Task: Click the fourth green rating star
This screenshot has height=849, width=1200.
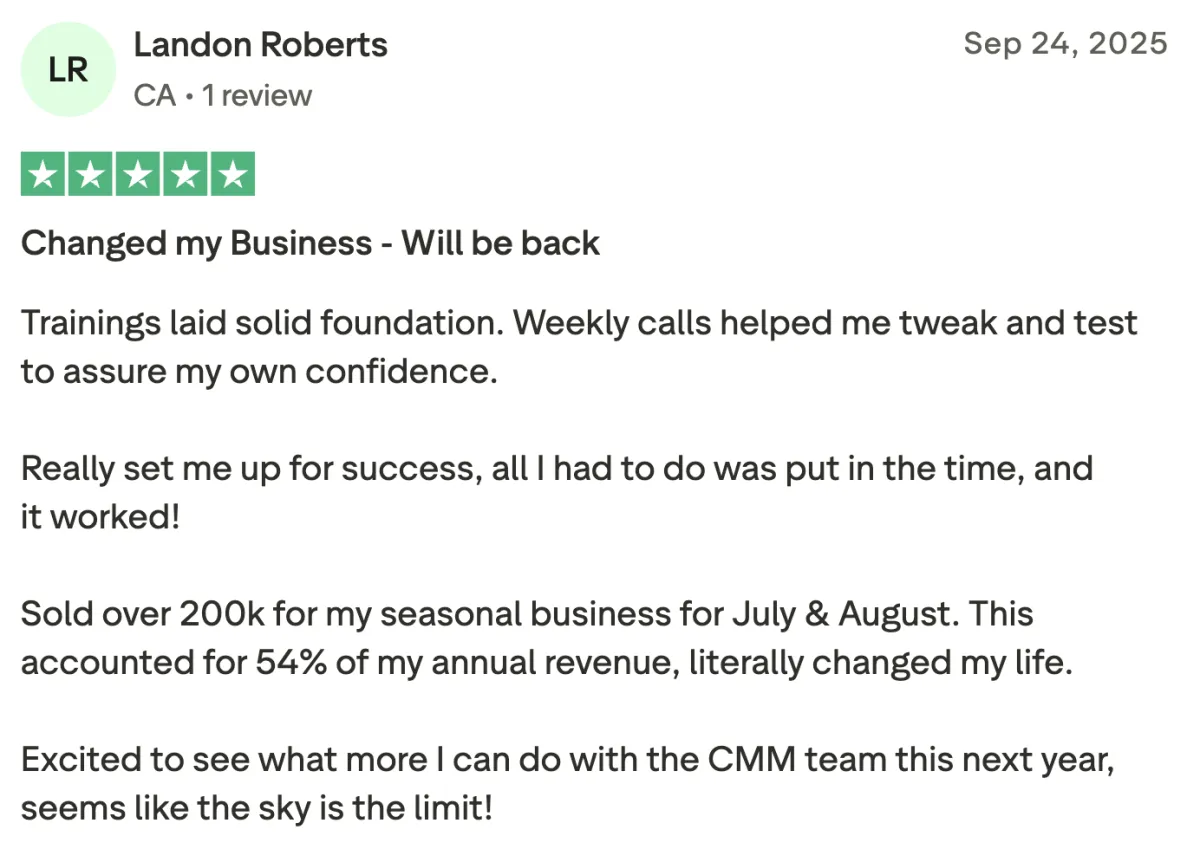Action: pyautogui.click(x=185, y=175)
